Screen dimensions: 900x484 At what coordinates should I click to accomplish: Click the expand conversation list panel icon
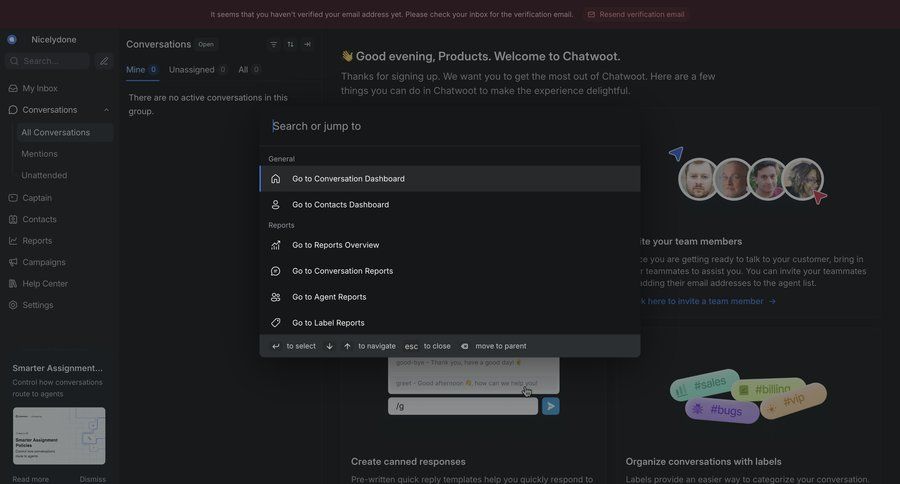click(308, 44)
